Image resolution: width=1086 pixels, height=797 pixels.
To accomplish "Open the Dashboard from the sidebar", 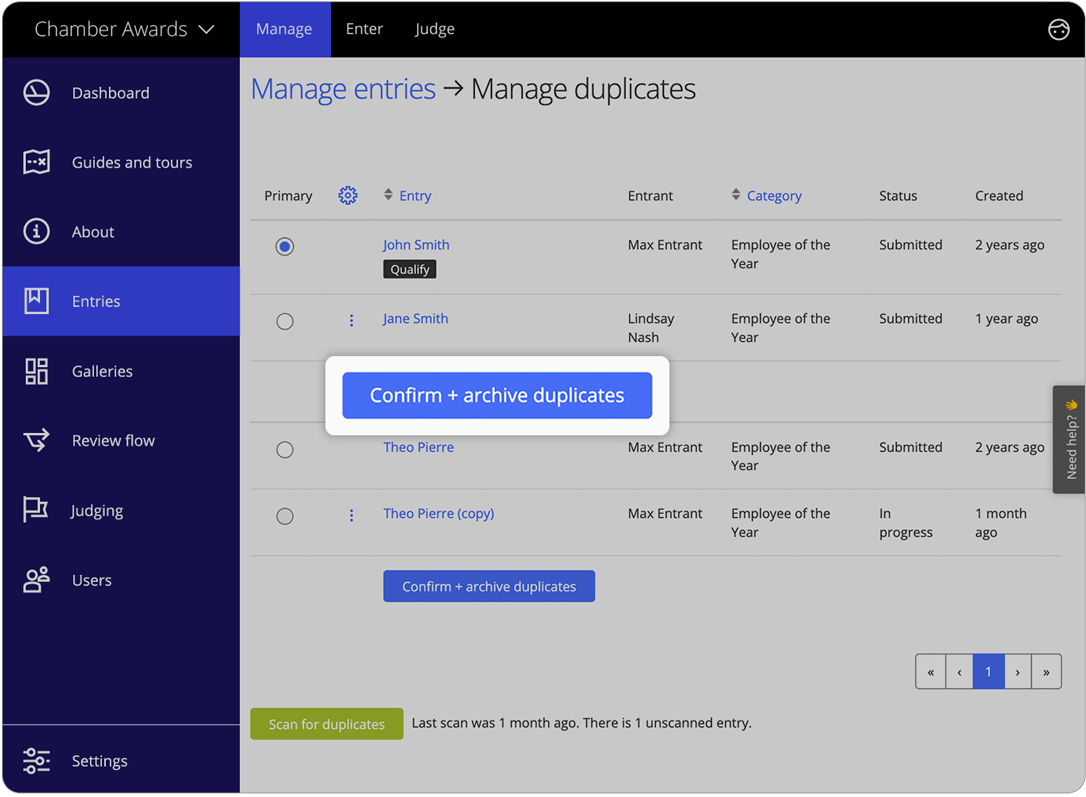I will click(x=36, y=92).
